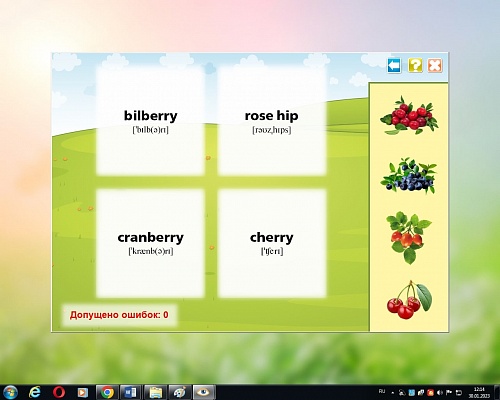Pick the blue bilberry cluster picture
Image resolution: width=500 pixels, height=400 pixels.
coord(409,176)
